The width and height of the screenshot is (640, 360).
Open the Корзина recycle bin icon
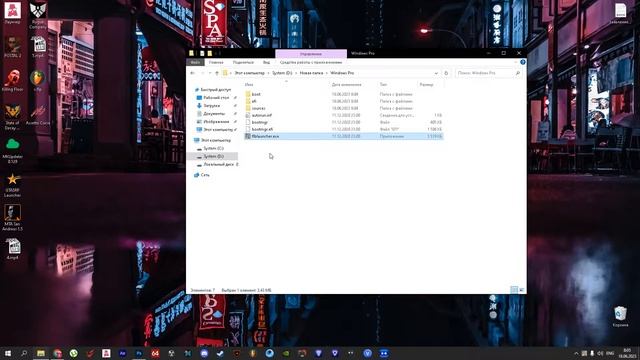(x=620, y=317)
